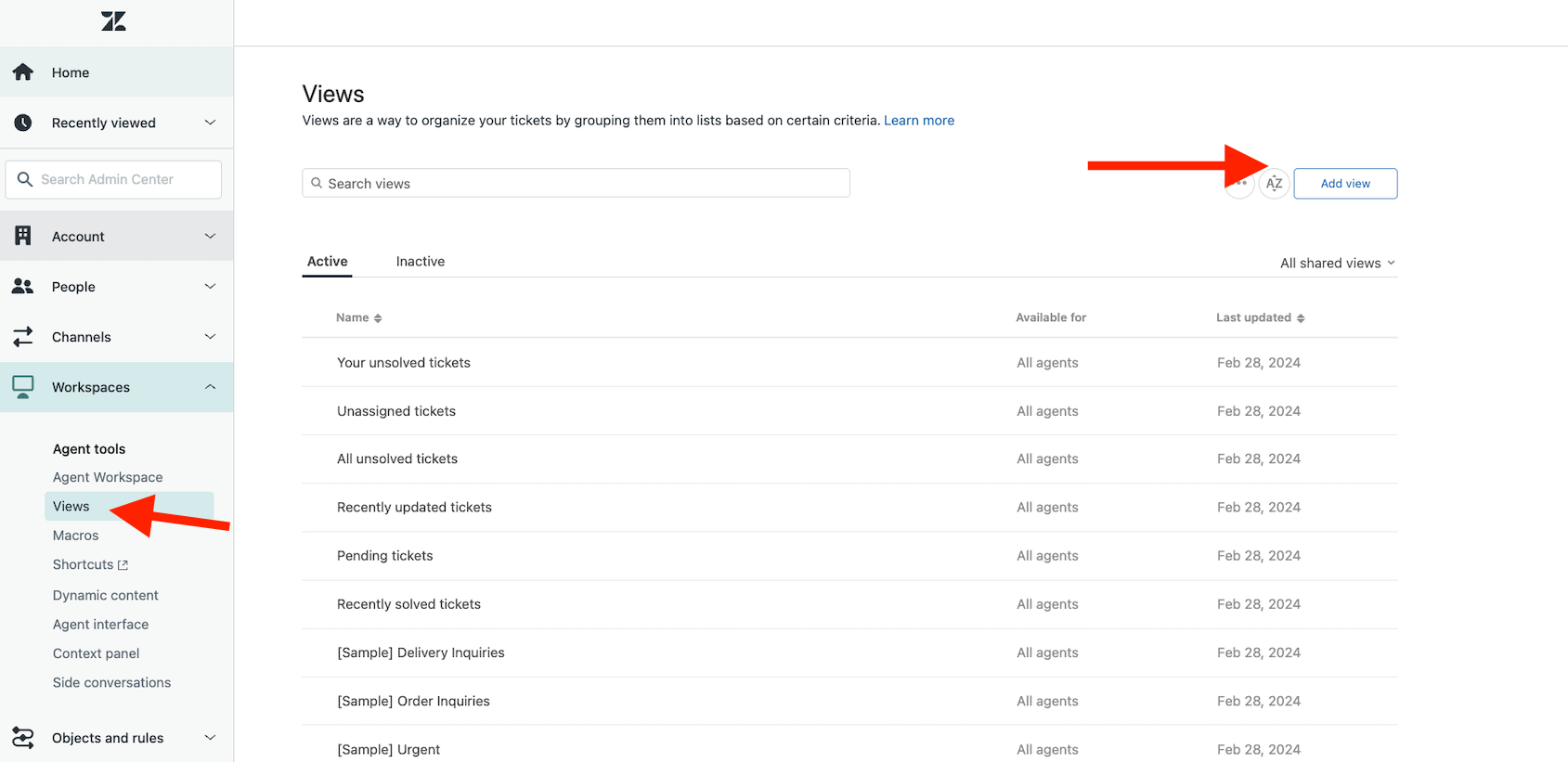This screenshot has height=762, width=1568.
Task: Expand the Recently viewed section
Action: 210,123
